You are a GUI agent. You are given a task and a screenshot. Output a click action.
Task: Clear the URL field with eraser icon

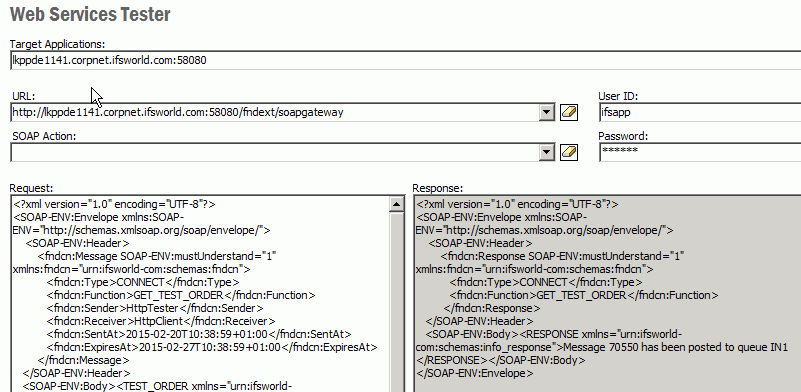point(569,112)
